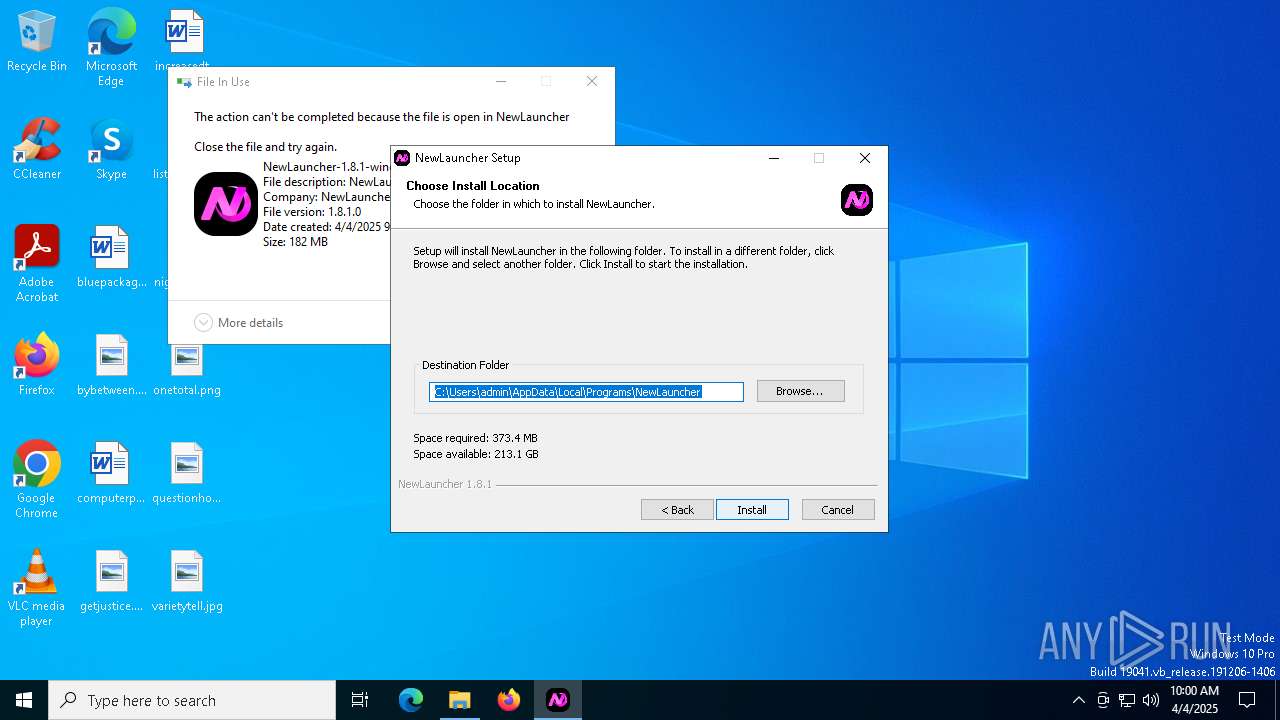
Task: Open the Recycle Bin desktop icon
Action: (37, 42)
